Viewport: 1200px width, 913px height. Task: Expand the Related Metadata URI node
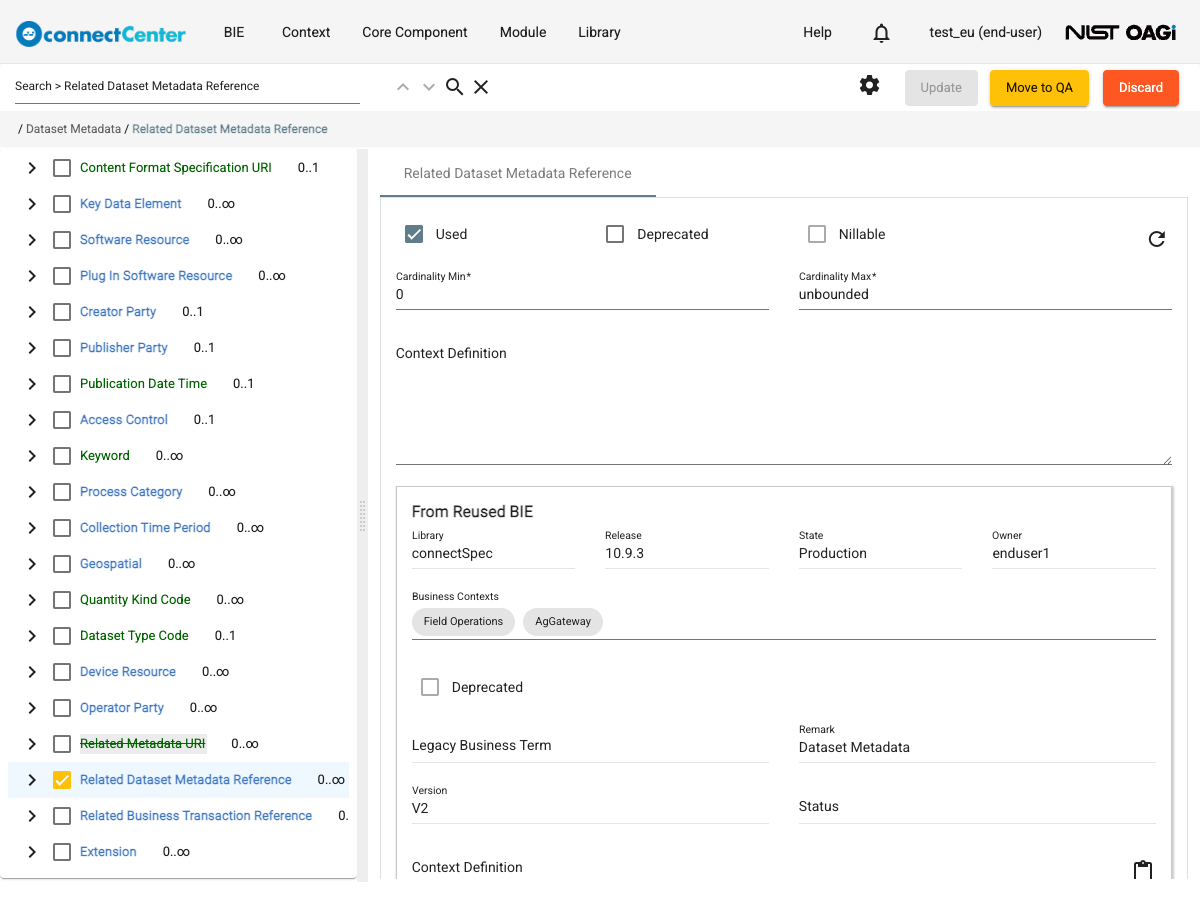[x=32, y=744]
